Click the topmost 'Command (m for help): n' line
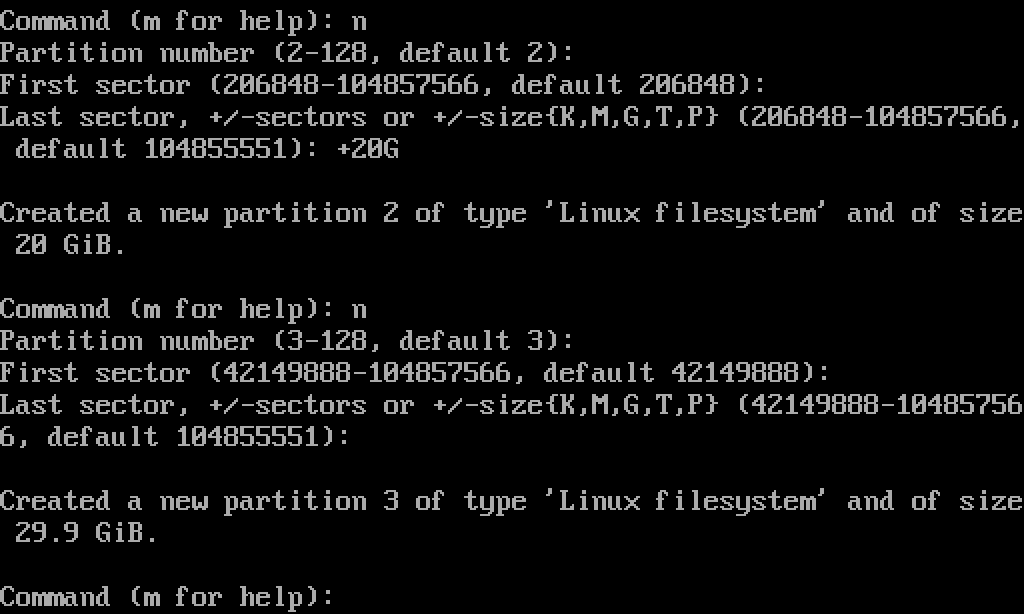The height and width of the screenshot is (614, 1024). pos(183,21)
